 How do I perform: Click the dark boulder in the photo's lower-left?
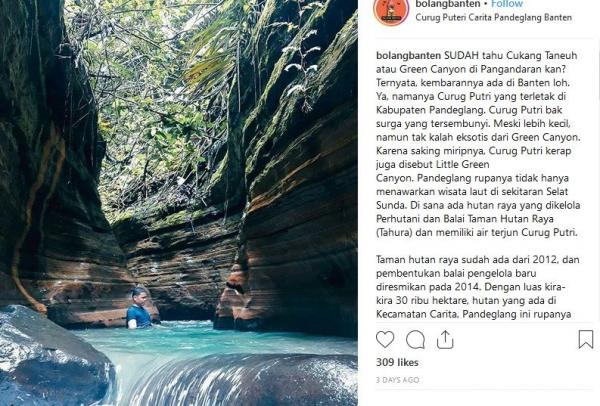point(50,355)
